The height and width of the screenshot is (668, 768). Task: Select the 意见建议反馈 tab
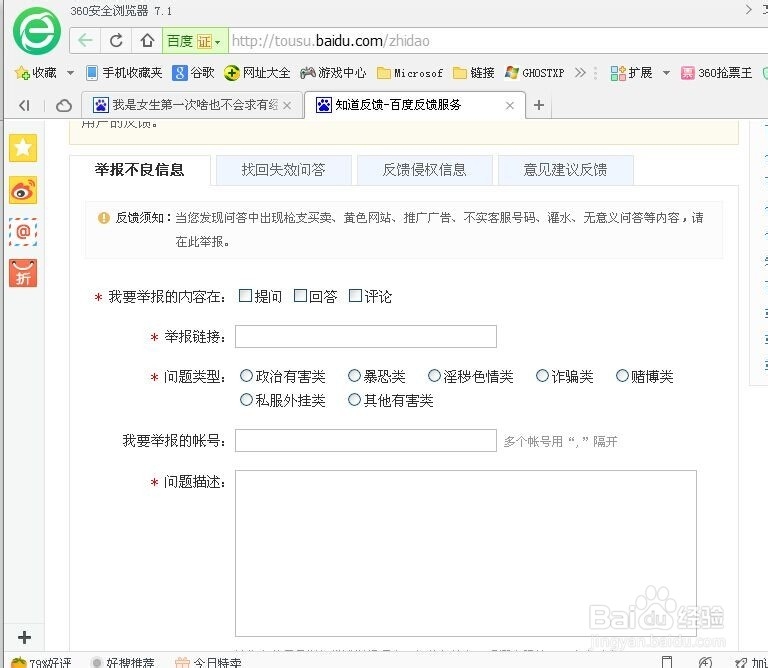(x=566, y=170)
